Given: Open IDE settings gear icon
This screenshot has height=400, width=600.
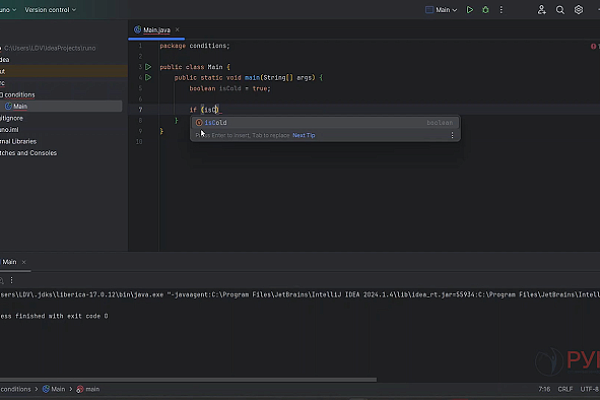Looking at the screenshot, I should (x=579, y=10).
